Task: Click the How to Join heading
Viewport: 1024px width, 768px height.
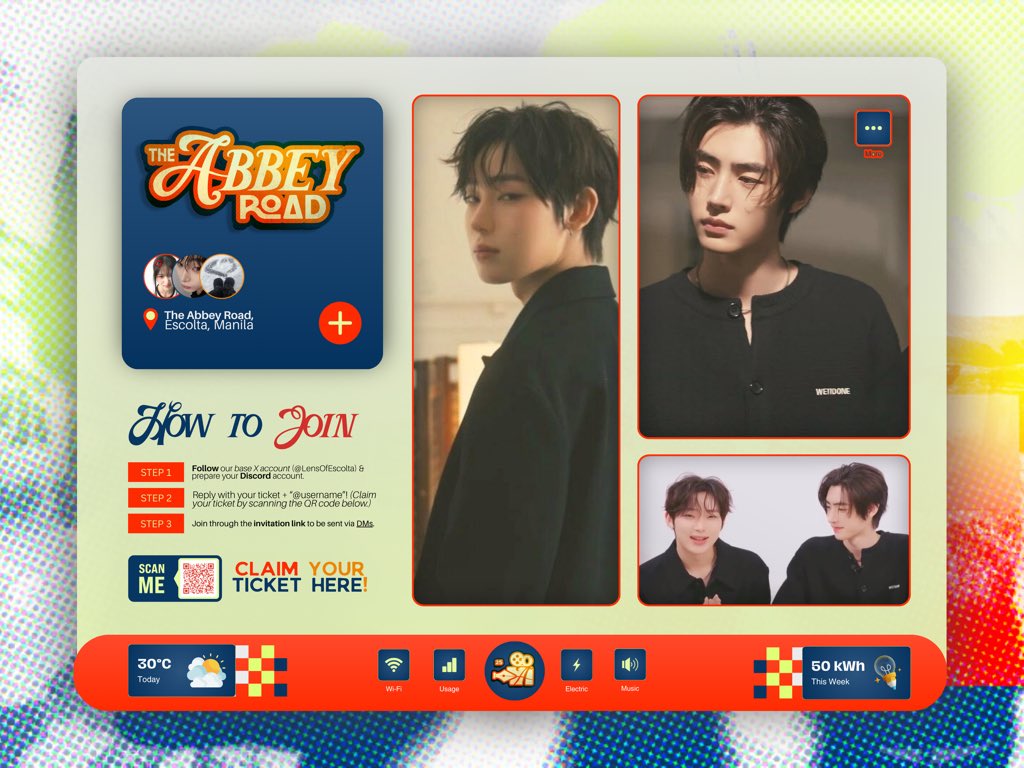Action: (x=243, y=424)
